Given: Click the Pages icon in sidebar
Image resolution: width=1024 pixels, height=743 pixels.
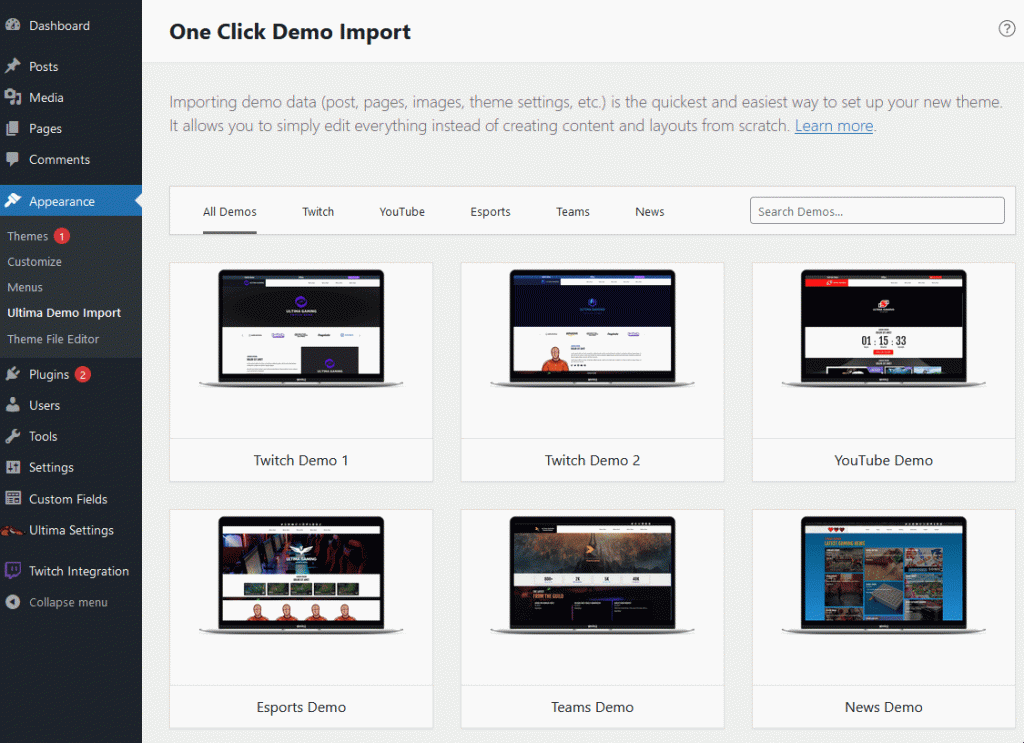Looking at the screenshot, I should pyautogui.click(x=12, y=128).
